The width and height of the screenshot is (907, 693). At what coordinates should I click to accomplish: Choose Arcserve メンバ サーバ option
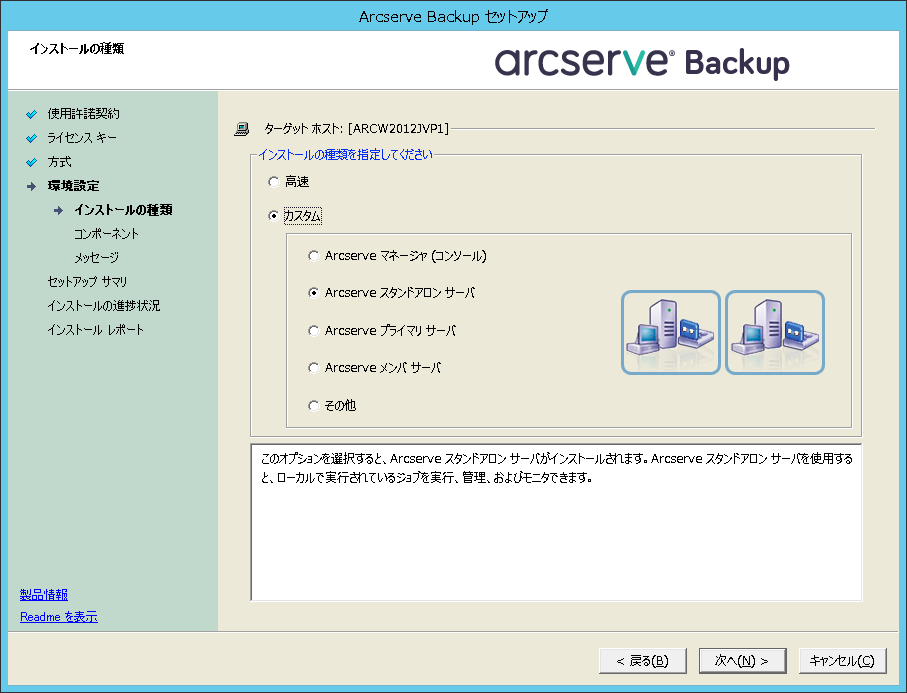click(x=314, y=368)
